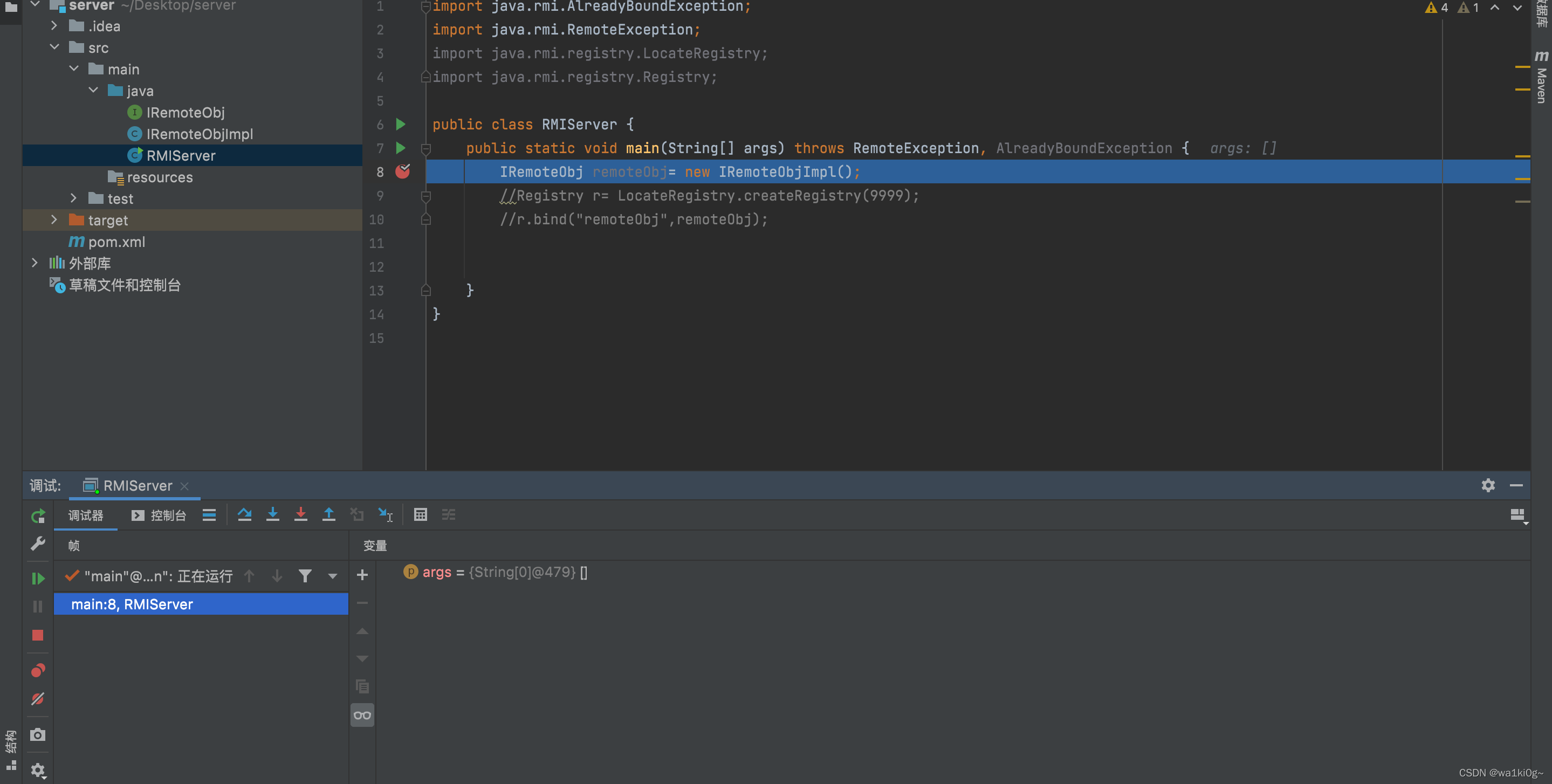View all breakpoints
The height and width of the screenshot is (784, 1552).
click(x=38, y=670)
